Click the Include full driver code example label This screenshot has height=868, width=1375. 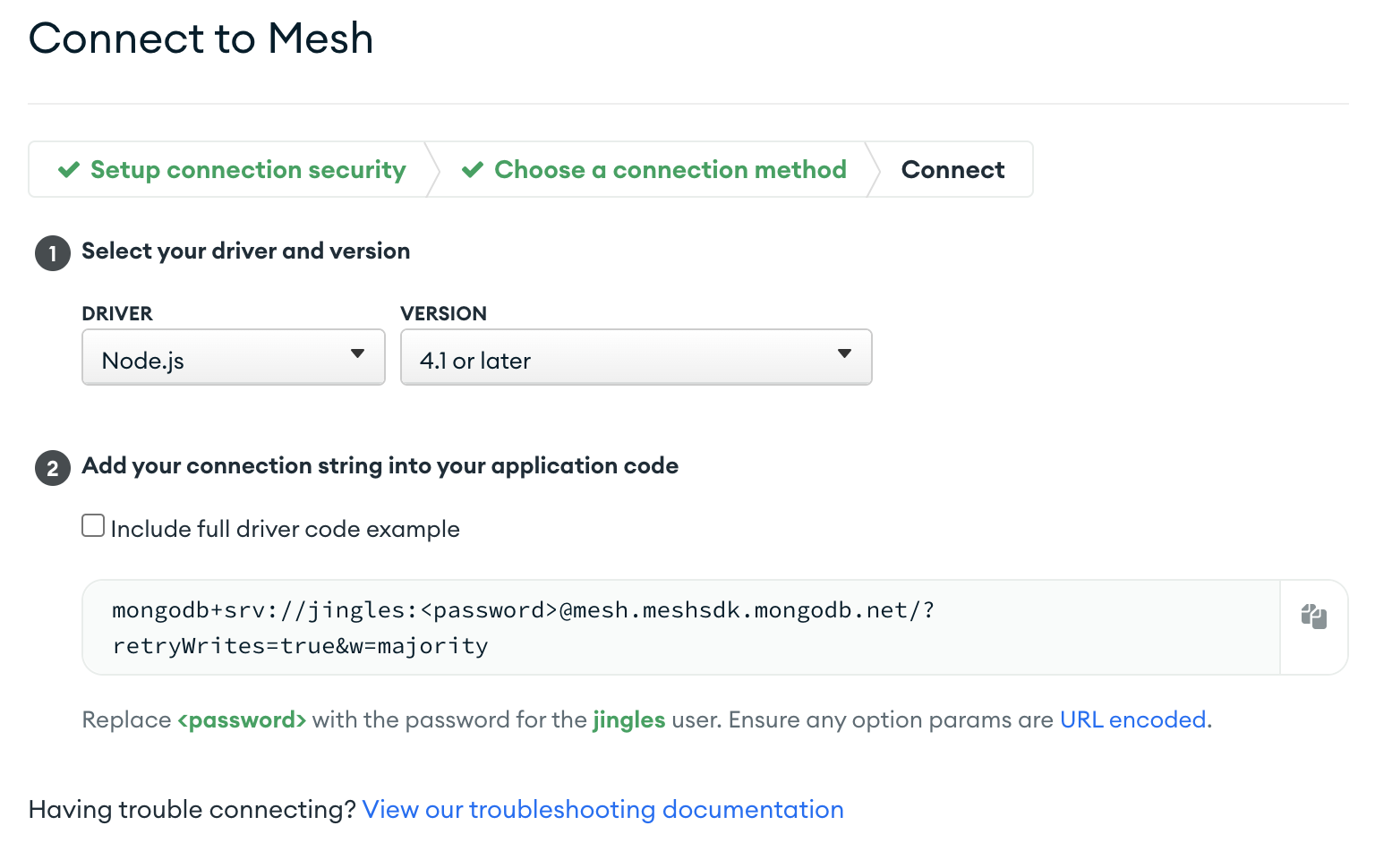(x=285, y=529)
